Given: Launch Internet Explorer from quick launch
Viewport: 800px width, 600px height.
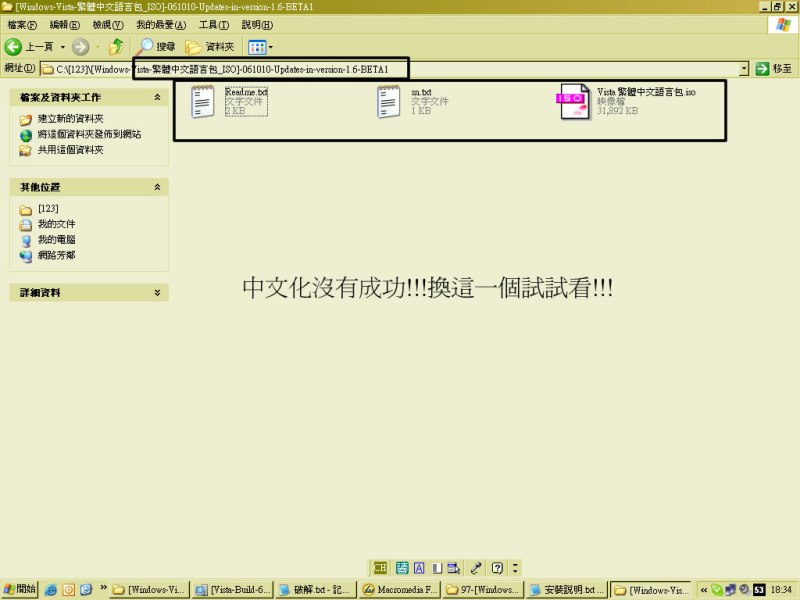Looking at the screenshot, I should pyautogui.click(x=51, y=590).
